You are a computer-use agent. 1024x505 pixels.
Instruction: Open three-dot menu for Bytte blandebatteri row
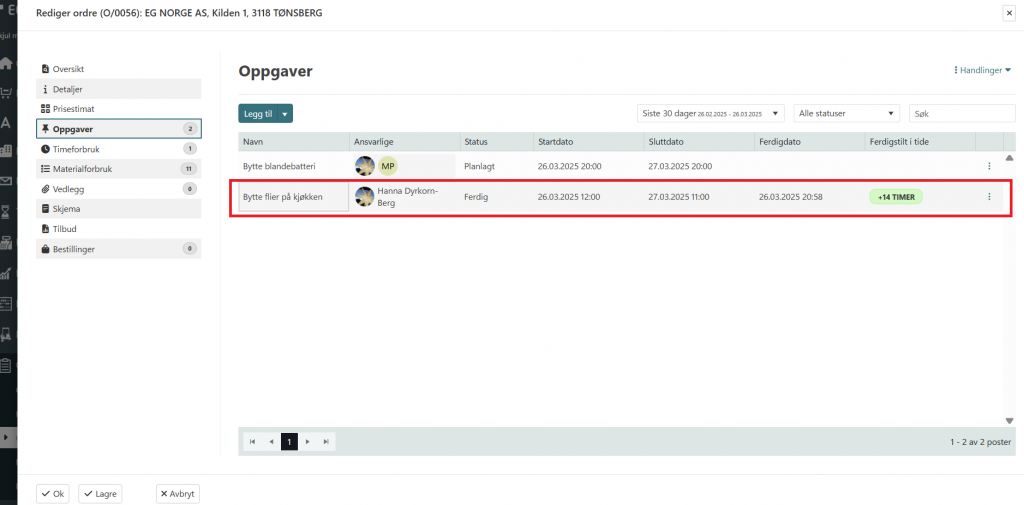(989, 166)
